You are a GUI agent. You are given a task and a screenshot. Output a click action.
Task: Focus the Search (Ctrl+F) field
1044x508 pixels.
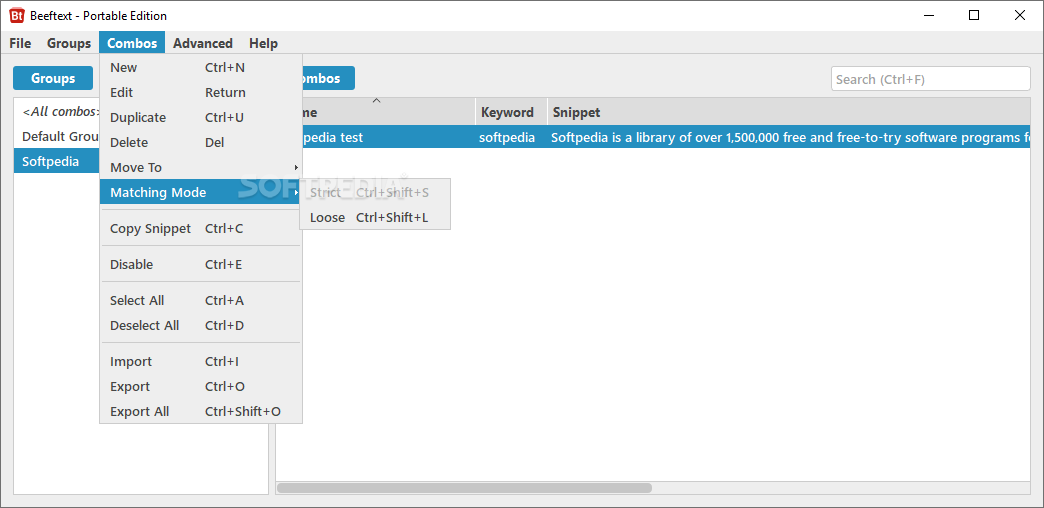pyautogui.click(x=930, y=79)
